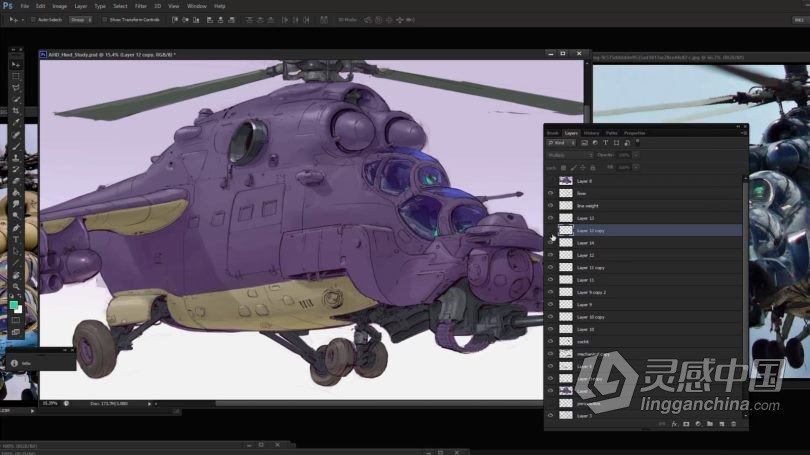Select Layer 8 thumbnail
The image size is (810, 455).
coord(566,181)
